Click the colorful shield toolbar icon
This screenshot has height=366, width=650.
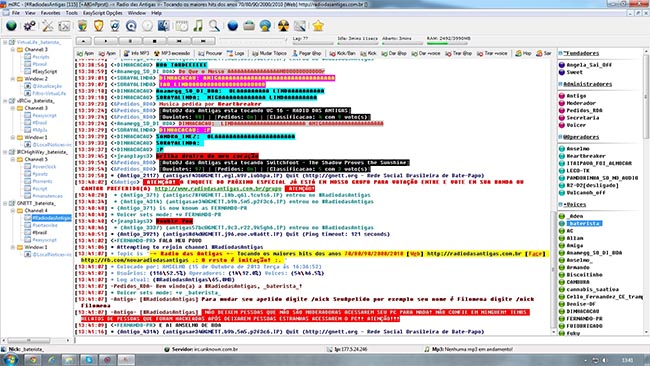(x=82, y=26)
